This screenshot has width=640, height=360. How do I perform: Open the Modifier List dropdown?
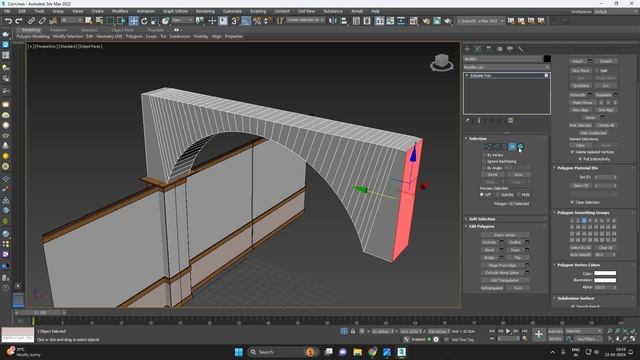point(507,67)
